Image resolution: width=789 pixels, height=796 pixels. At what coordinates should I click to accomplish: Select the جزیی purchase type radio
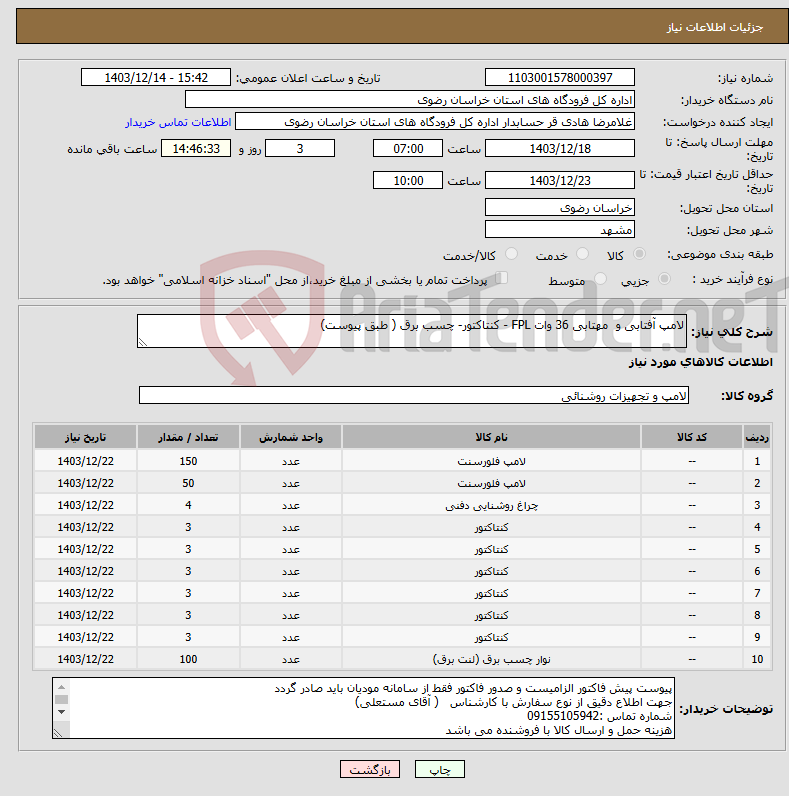[664, 279]
